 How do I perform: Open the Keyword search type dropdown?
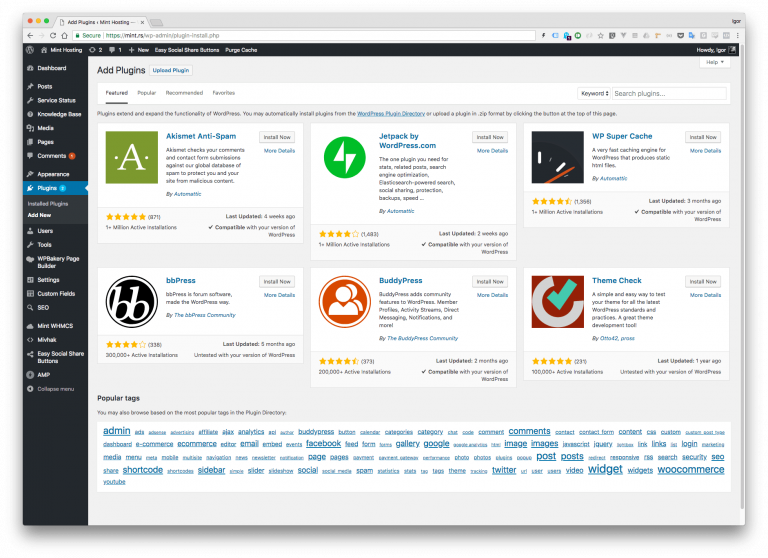[595, 94]
